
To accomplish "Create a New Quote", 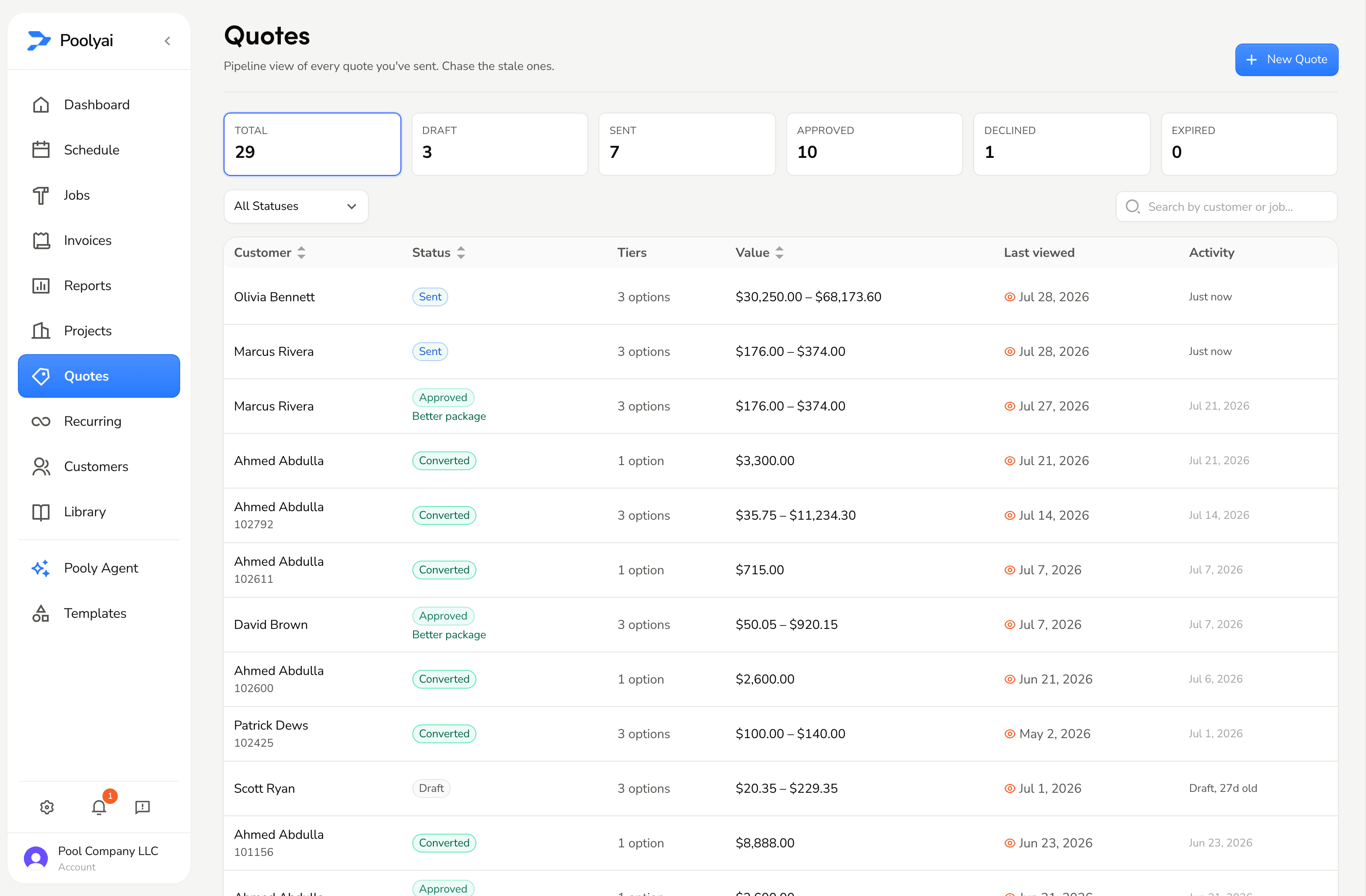I will click(1286, 60).
